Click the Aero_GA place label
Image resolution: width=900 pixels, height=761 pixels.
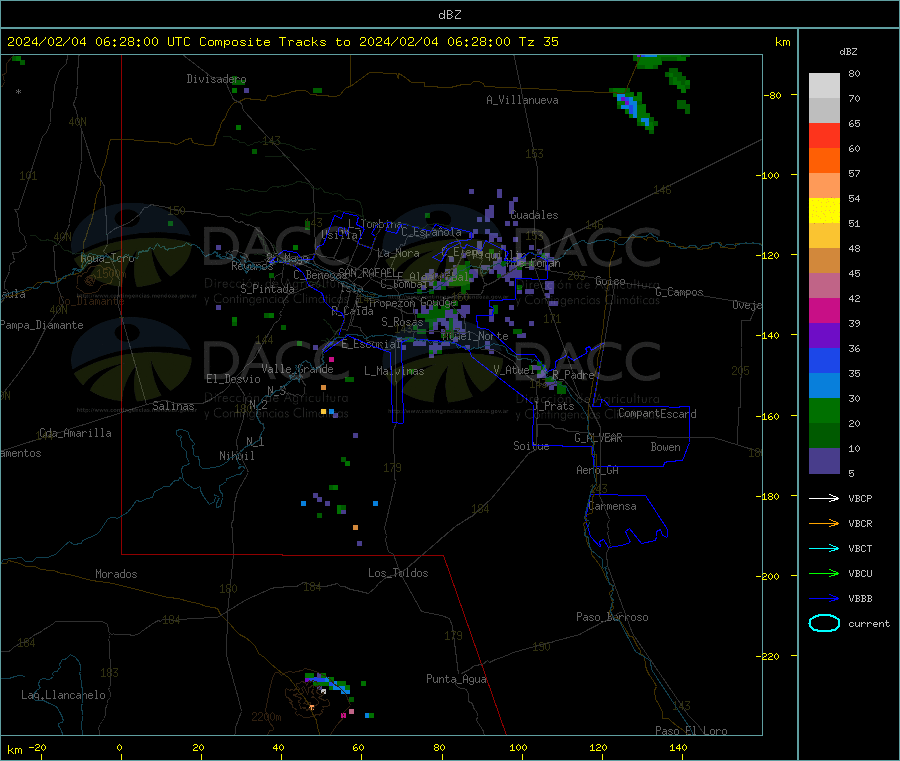point(597,470)
